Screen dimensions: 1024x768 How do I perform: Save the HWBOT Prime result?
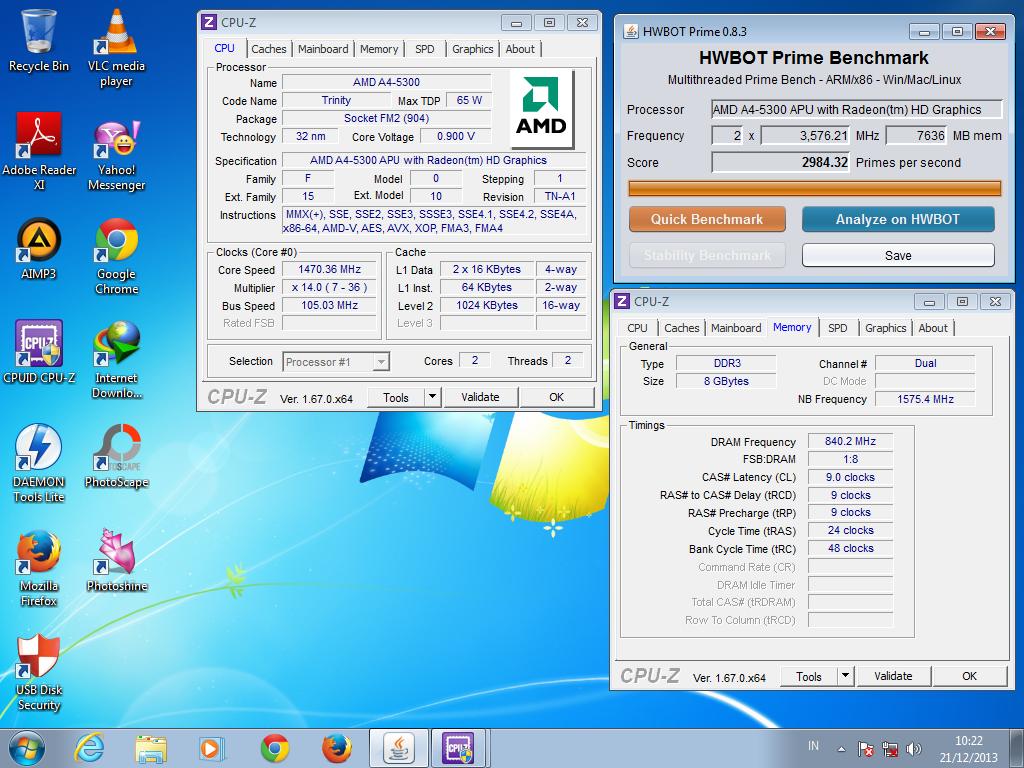click(x=898, y=255)
